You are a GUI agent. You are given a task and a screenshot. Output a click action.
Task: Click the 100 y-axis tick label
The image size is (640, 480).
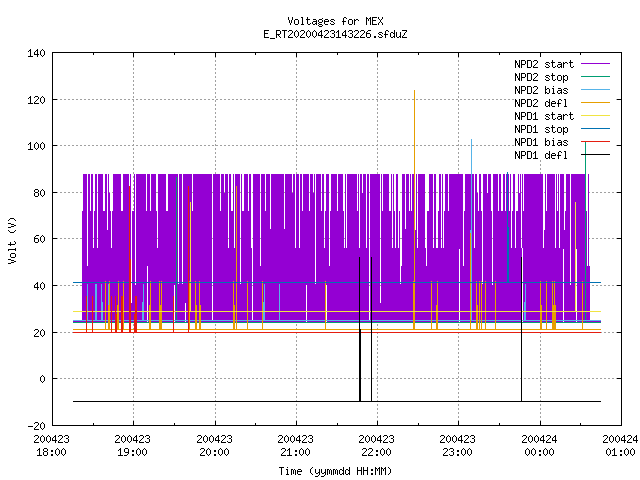(x=36, y=146)
